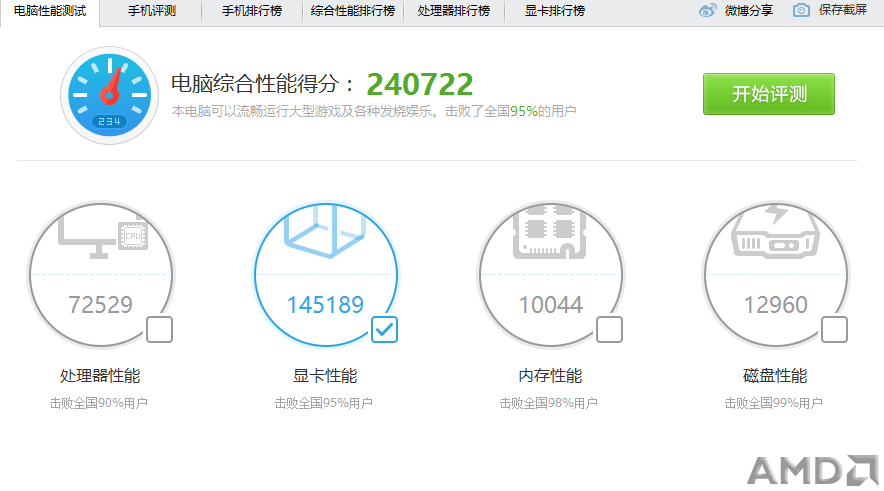Click the graphics score 145189
This screenshot has height=491, width=884.
click(x=325, y=305)
